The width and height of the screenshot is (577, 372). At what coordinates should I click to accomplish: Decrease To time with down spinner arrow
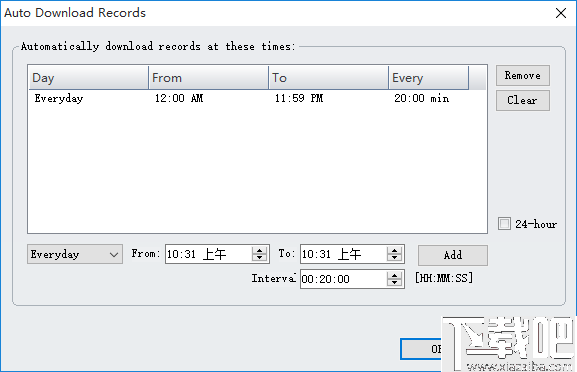coord(394,258)
